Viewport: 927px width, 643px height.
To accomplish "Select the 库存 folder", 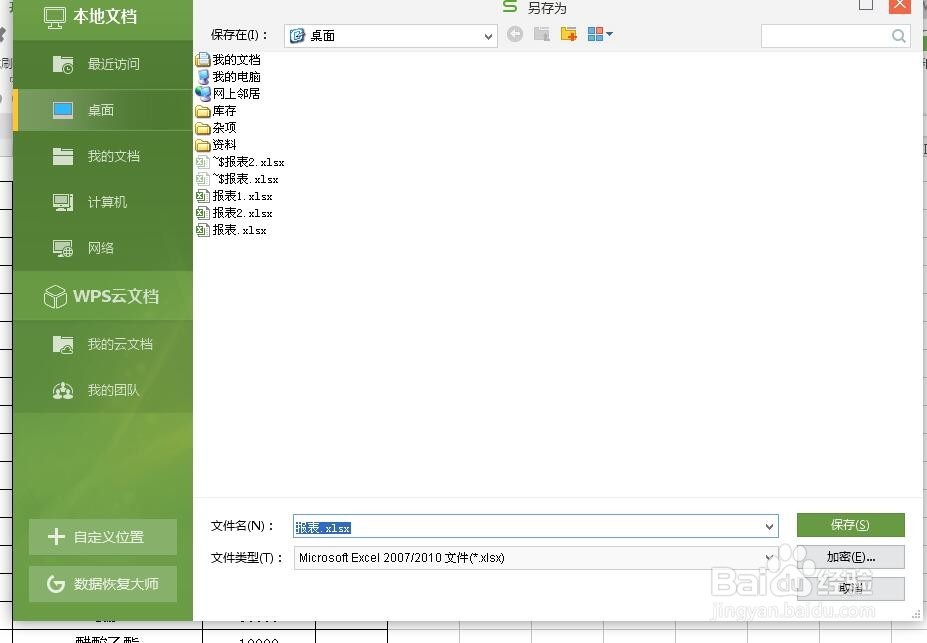I will tap(216, 111).
